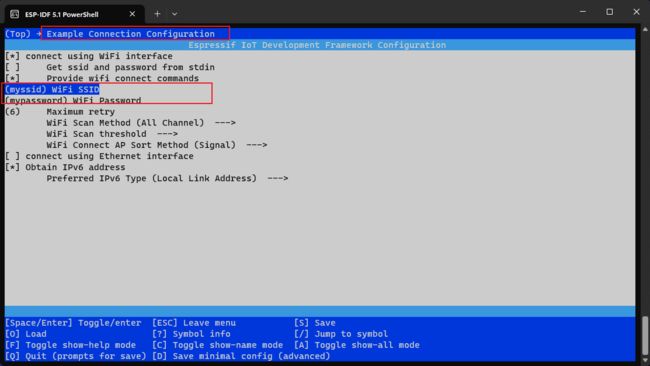
Task: Select the (6) Maximum retry entry
Action: pos(60,112)
